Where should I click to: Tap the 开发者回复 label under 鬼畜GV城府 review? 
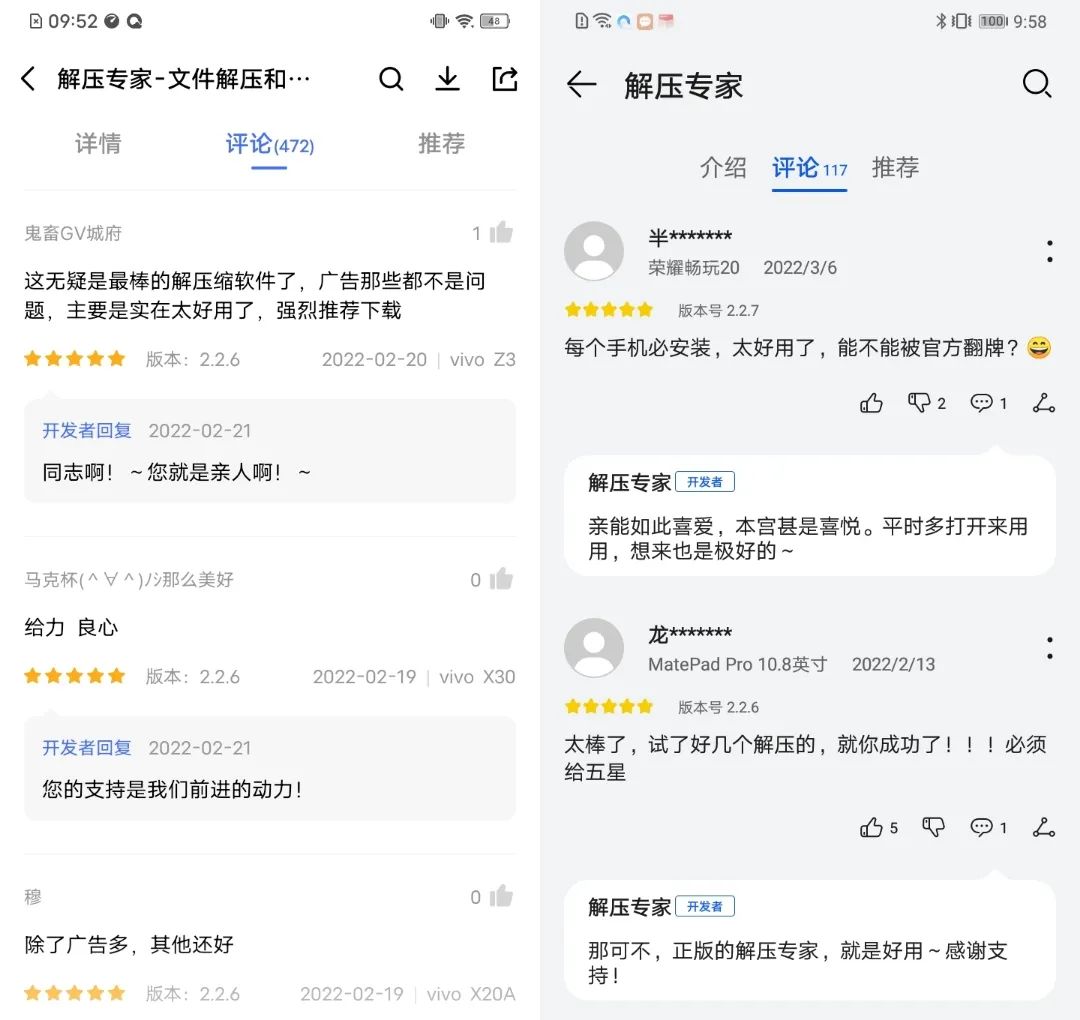point(86,430)
